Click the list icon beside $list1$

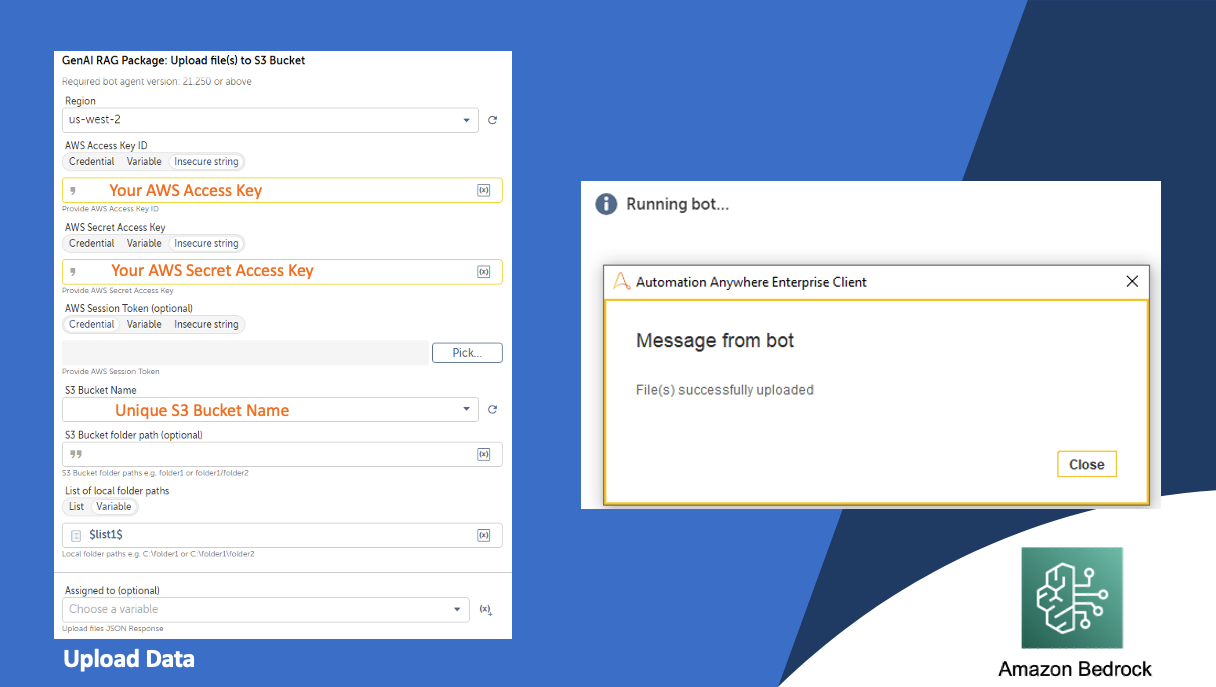tap(76, 536)
